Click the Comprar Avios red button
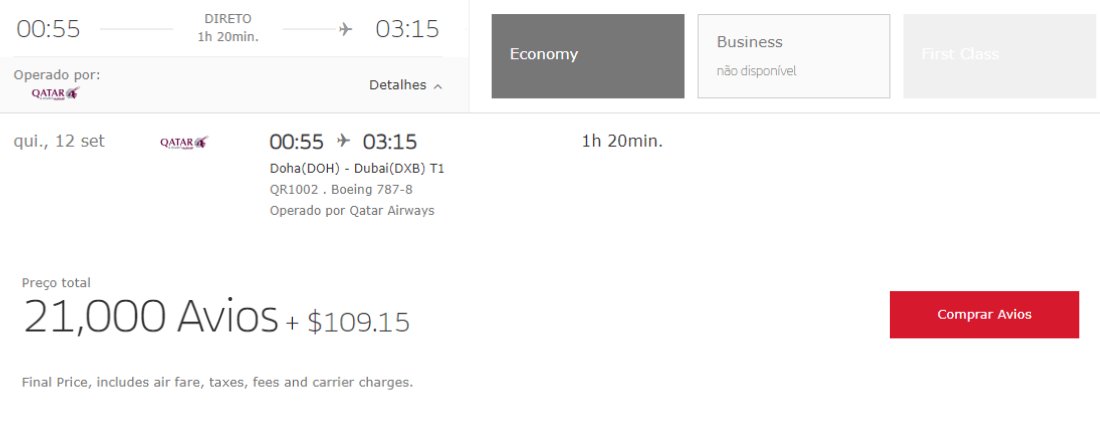1100x446 pixels. tap(984, 315)
